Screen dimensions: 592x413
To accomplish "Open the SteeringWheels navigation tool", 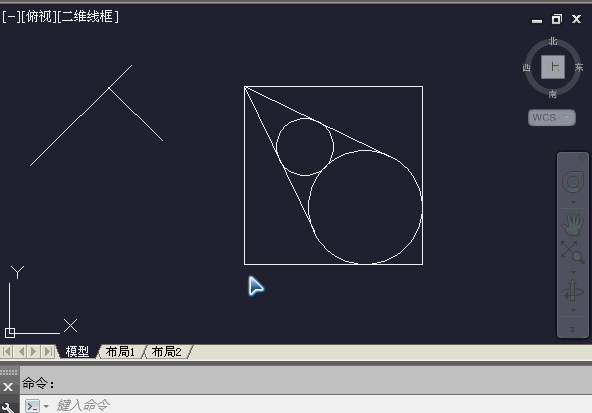I will (x=573, y=183).
